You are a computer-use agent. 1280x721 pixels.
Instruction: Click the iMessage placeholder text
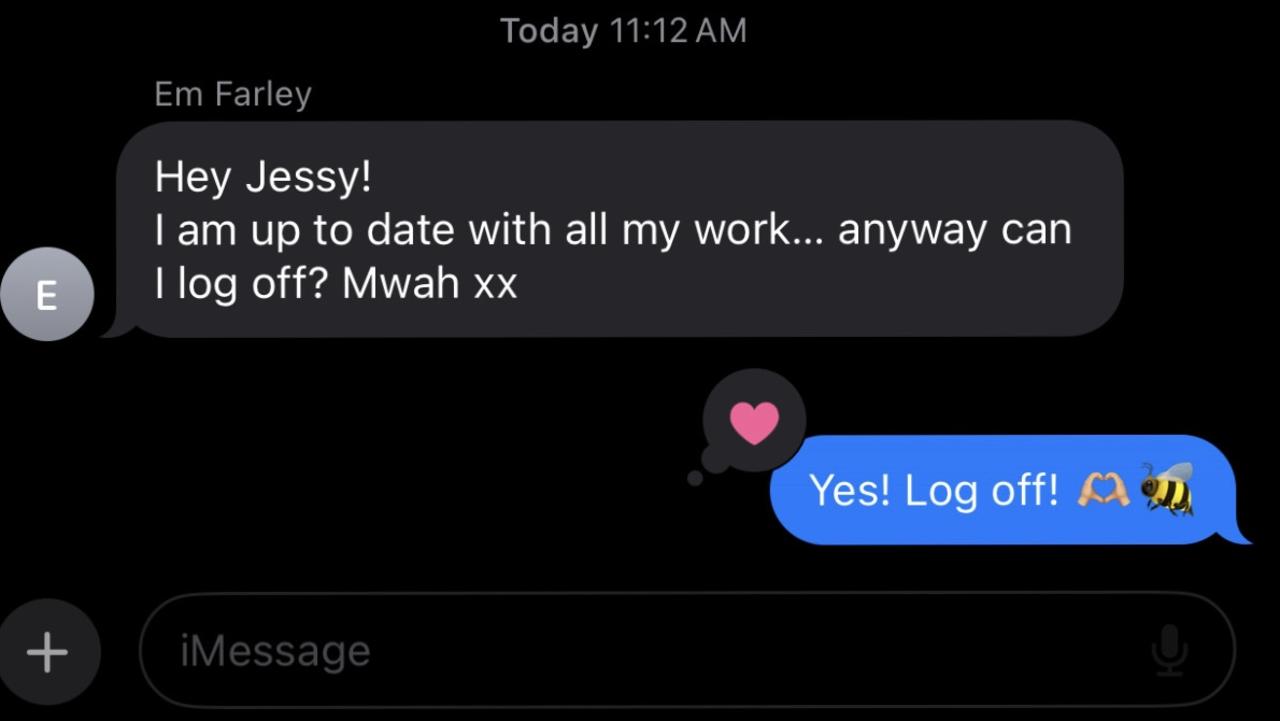(x=275, y=652)
